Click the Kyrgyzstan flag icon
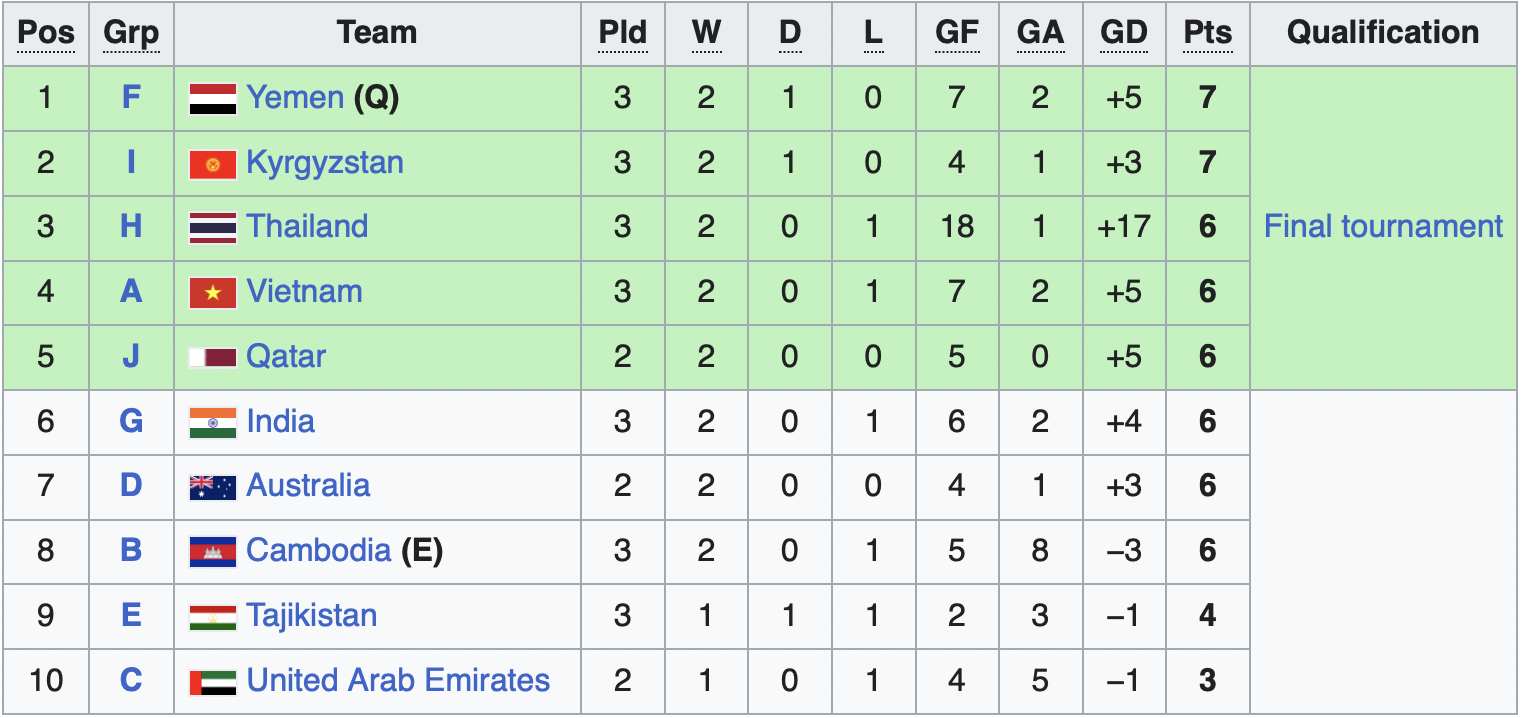This screenshot has width=1522, height=718. (213, 164)
